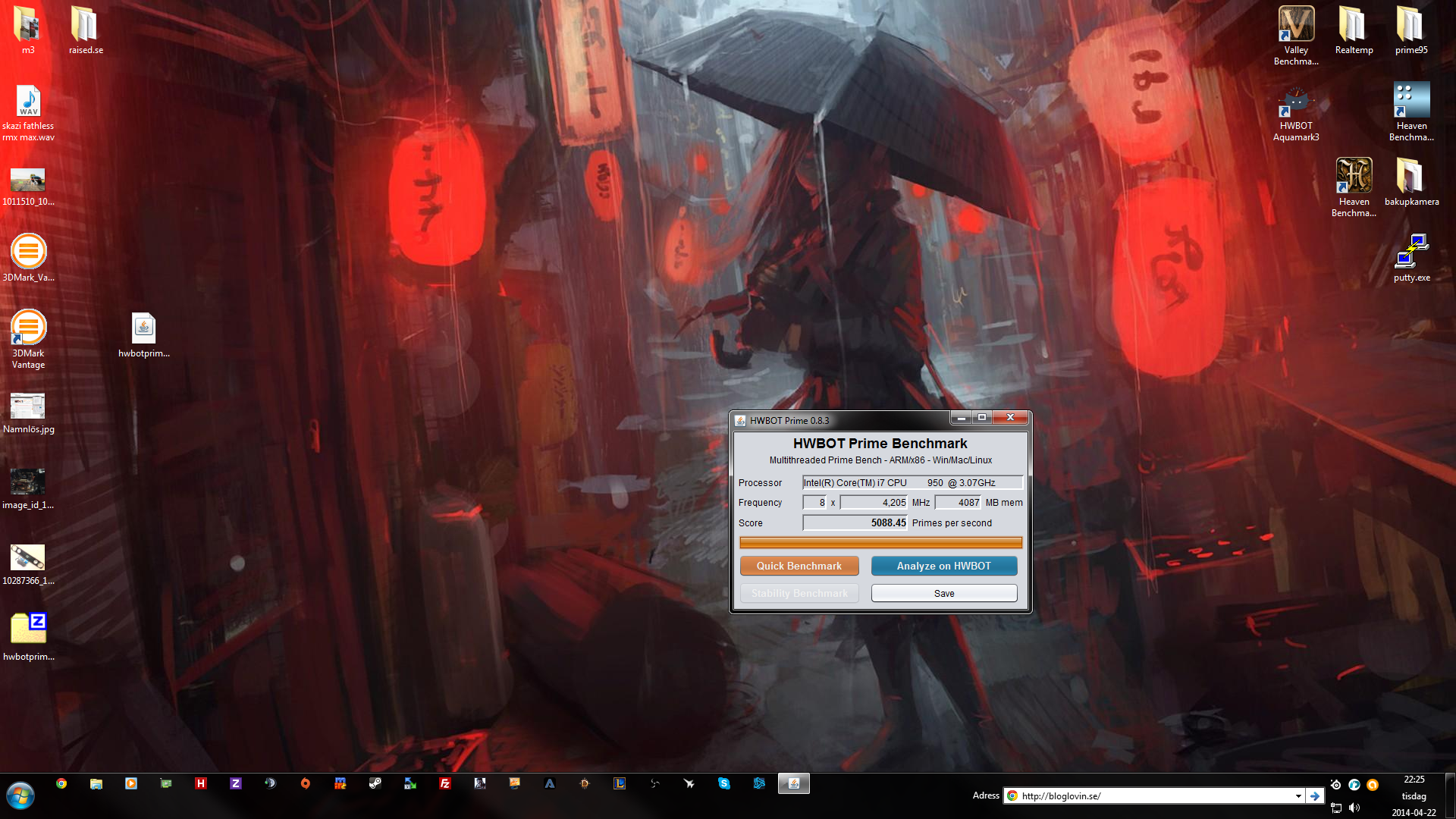
Task: Select Namnlös.jpg image file
Action: 28,413
